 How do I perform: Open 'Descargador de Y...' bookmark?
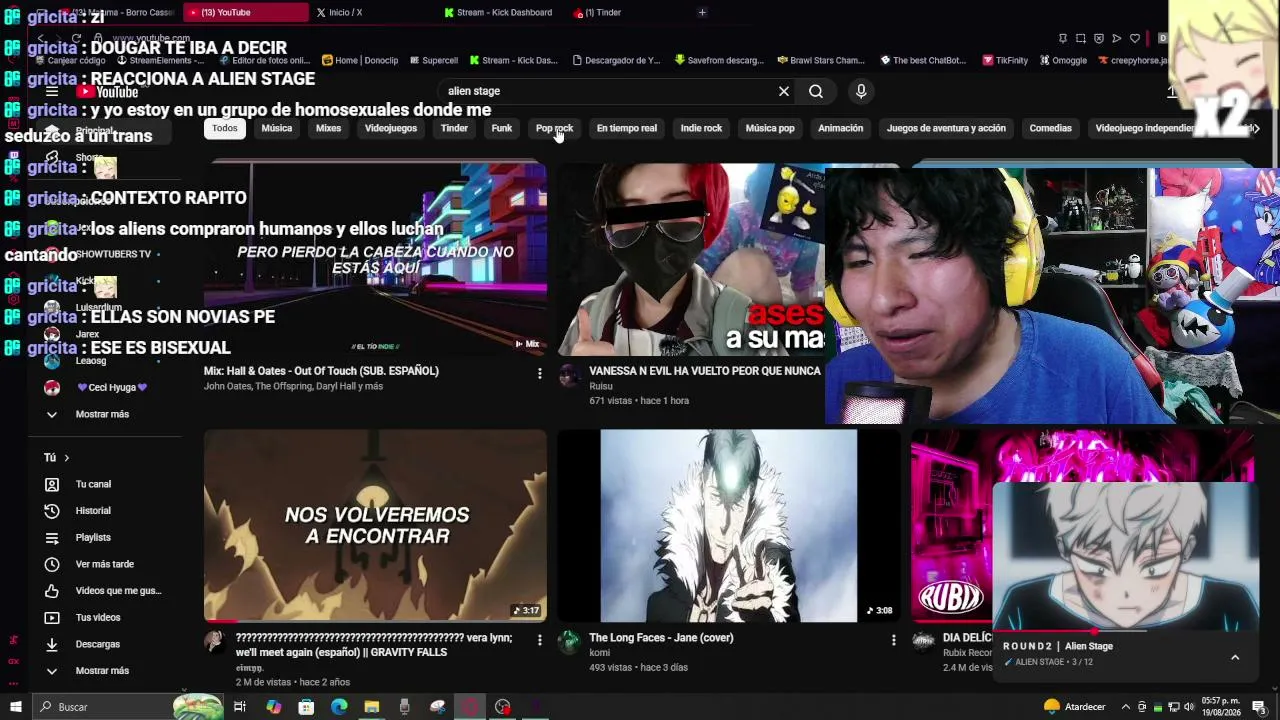coord(616,60)
